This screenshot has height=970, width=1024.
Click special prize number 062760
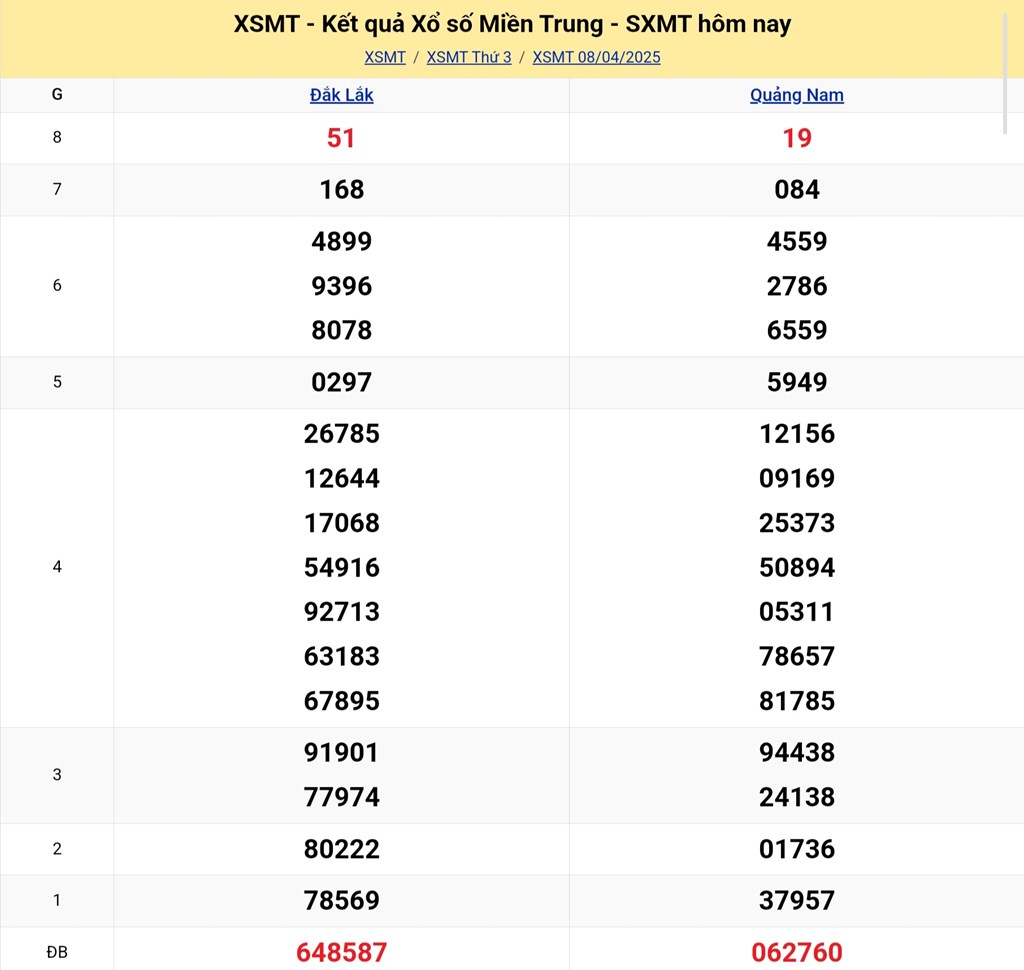tap(797, 952)
